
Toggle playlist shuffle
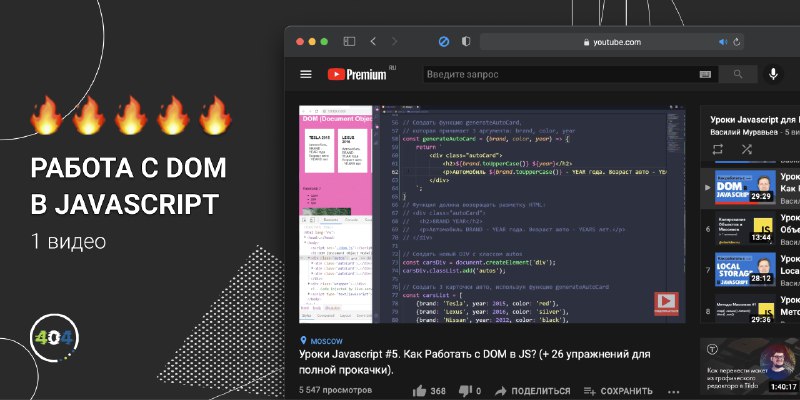click(x=746, y=149)
